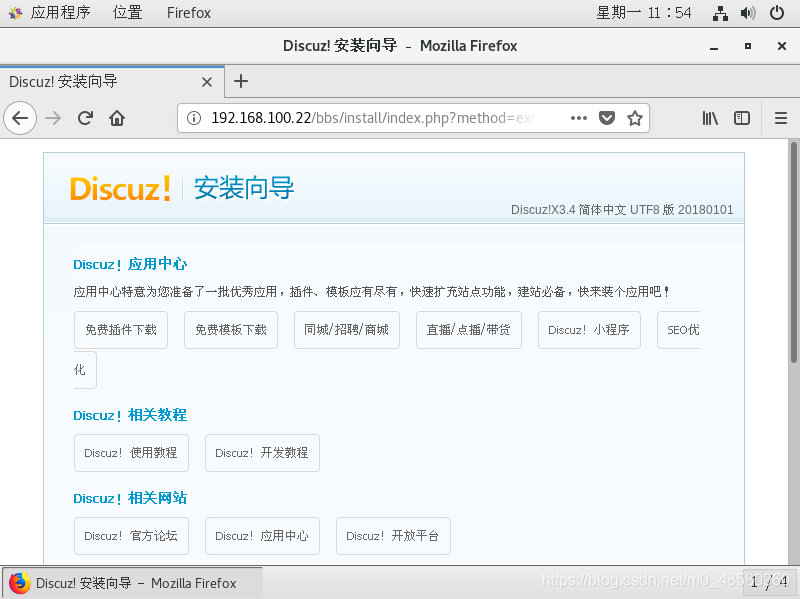This screenshot has width=800, height=599.
Task: Go back with the Firefox back arrow
Action: (20, 118)
